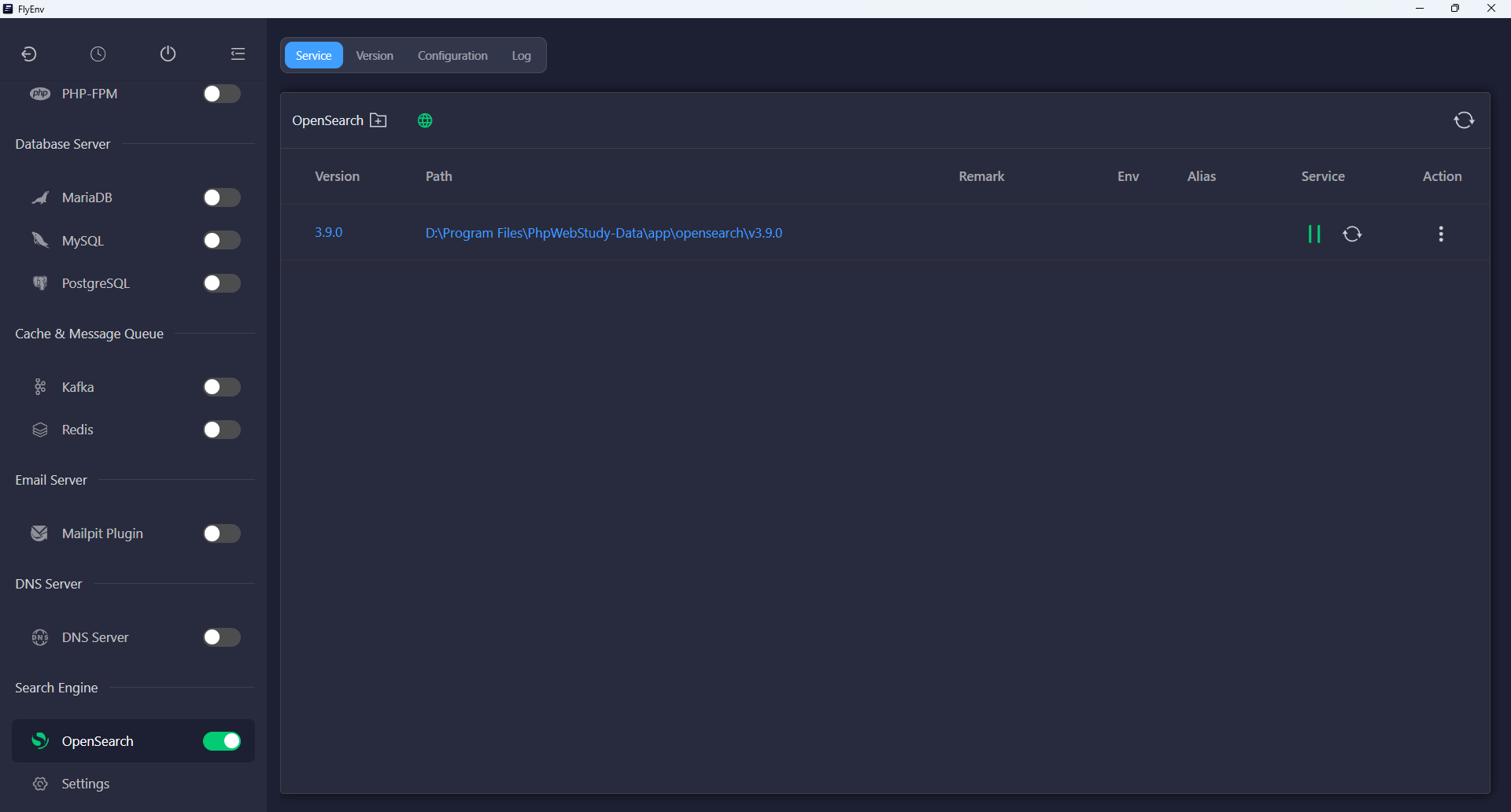This screenshot has height=812, width=1511.
Task: Enable the Redis toggle
Action: tap(222, 430)
